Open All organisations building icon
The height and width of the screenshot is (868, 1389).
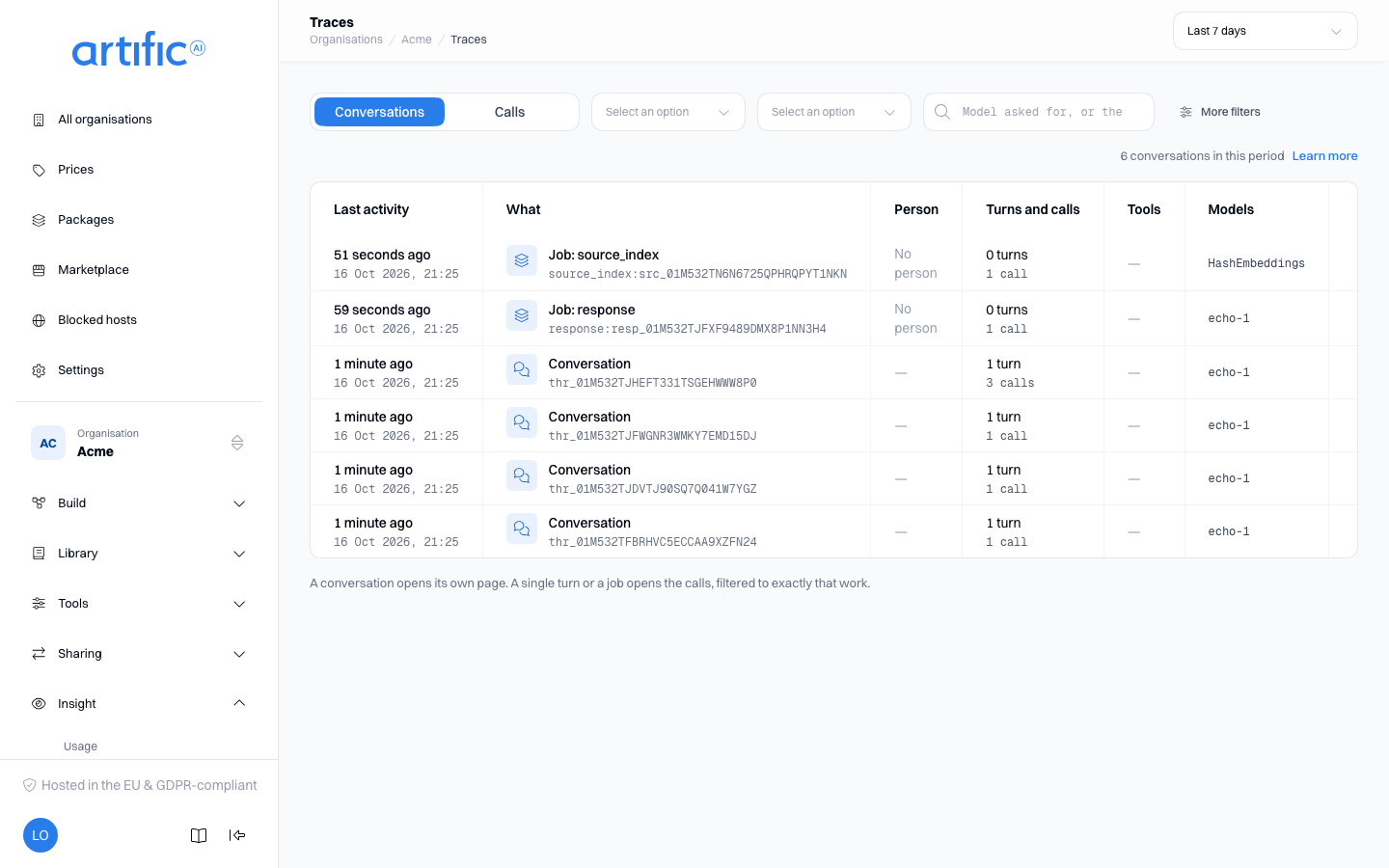39,120
